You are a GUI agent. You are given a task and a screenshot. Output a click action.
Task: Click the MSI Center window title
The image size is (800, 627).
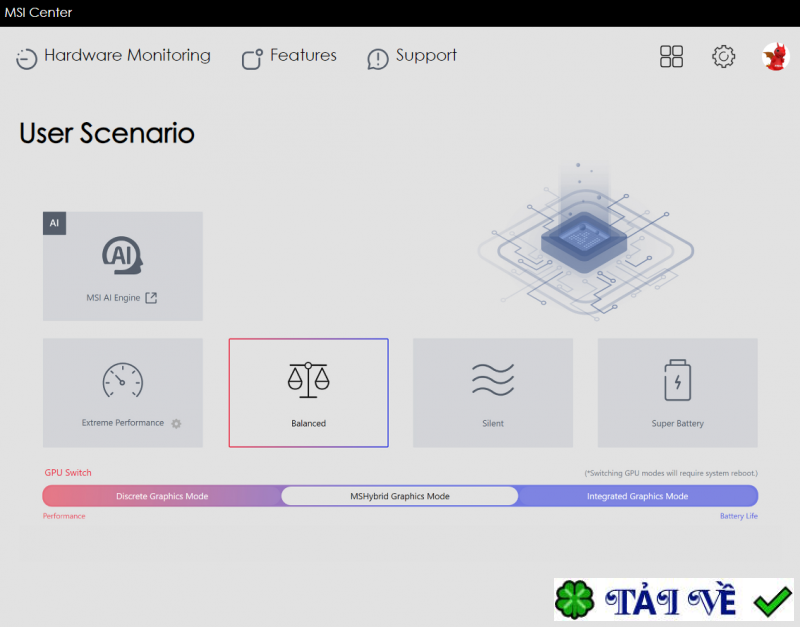(38, 12)
